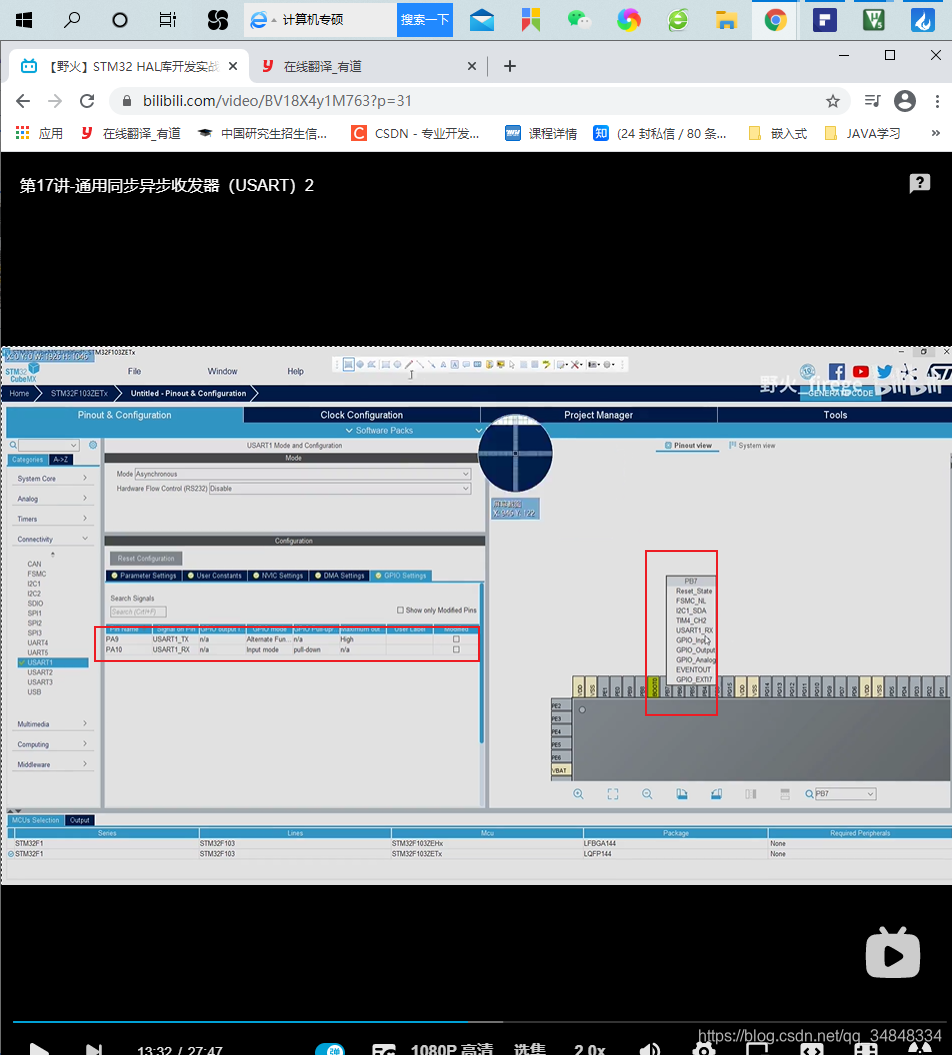Open the DMA Settings tab
This screenshot has height=1055, width=952.
340,576
